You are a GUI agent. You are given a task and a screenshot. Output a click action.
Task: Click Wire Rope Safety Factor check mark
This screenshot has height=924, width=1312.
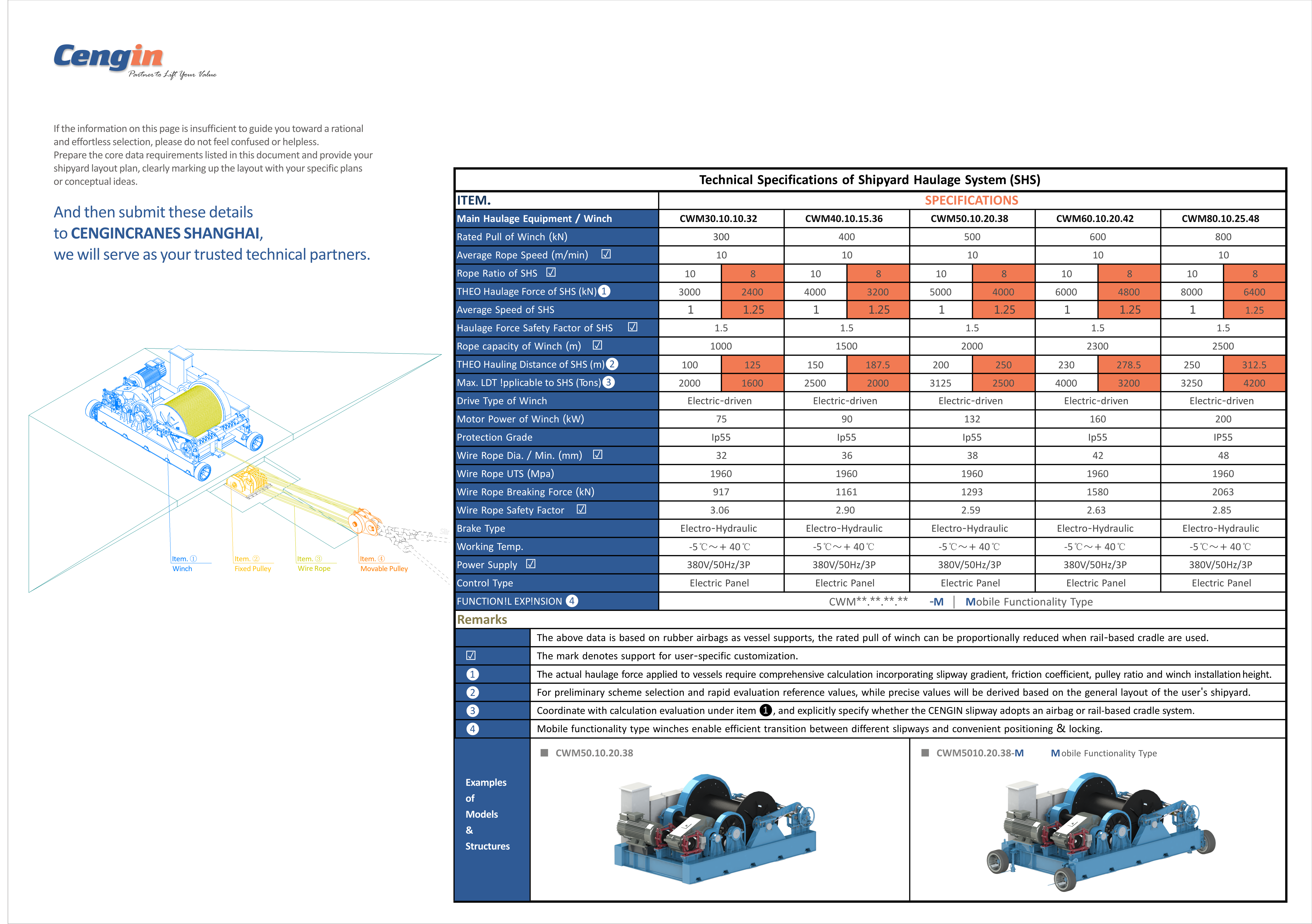[x=582, y=509]
